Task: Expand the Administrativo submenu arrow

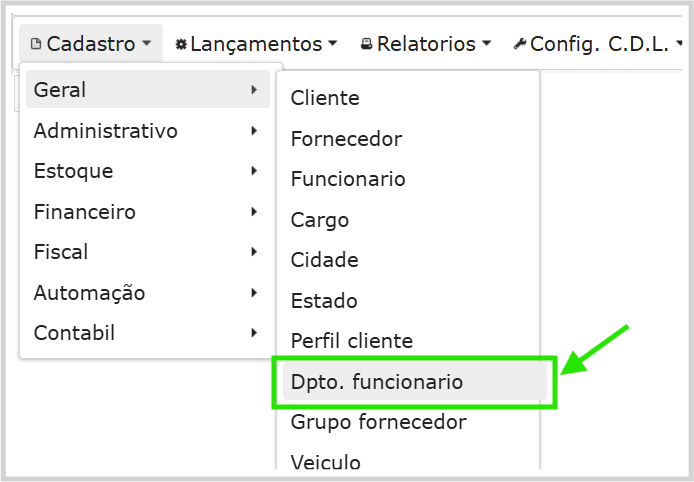Action: [255, 131]
